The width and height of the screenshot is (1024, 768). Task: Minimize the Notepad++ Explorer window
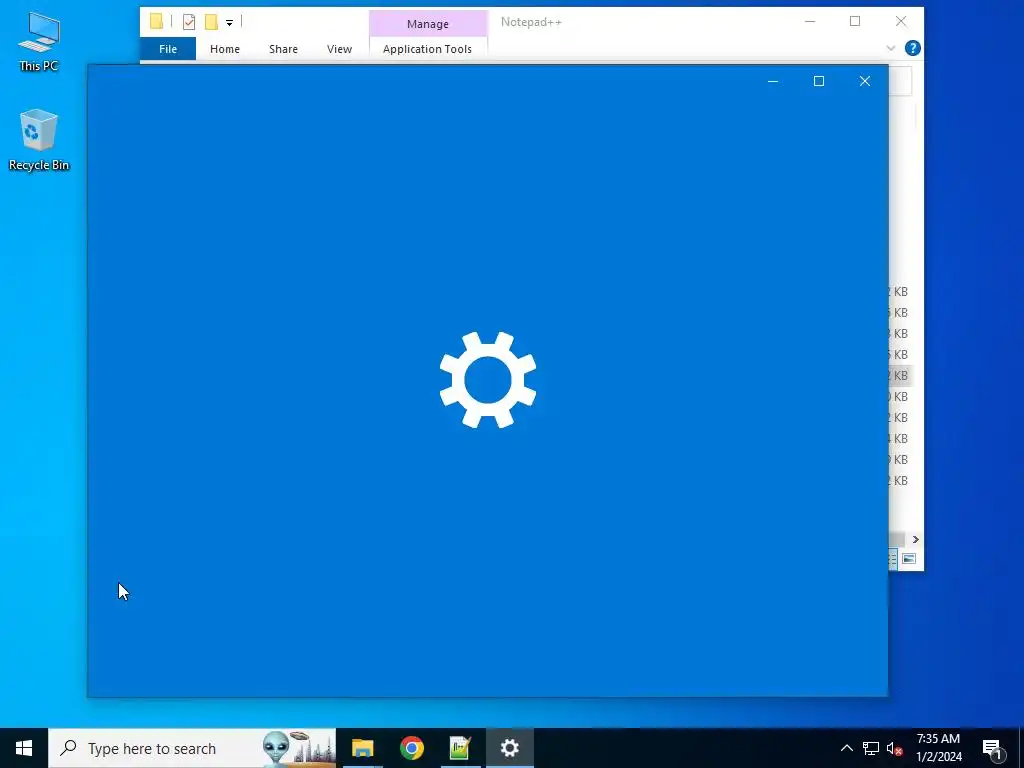[810, 22]
